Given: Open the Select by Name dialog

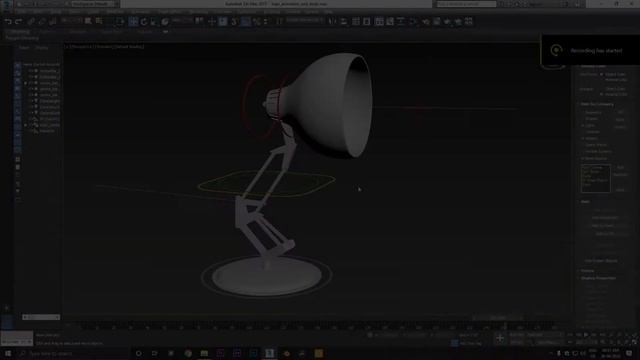Looking at the screenshot, I should point(99,21).
